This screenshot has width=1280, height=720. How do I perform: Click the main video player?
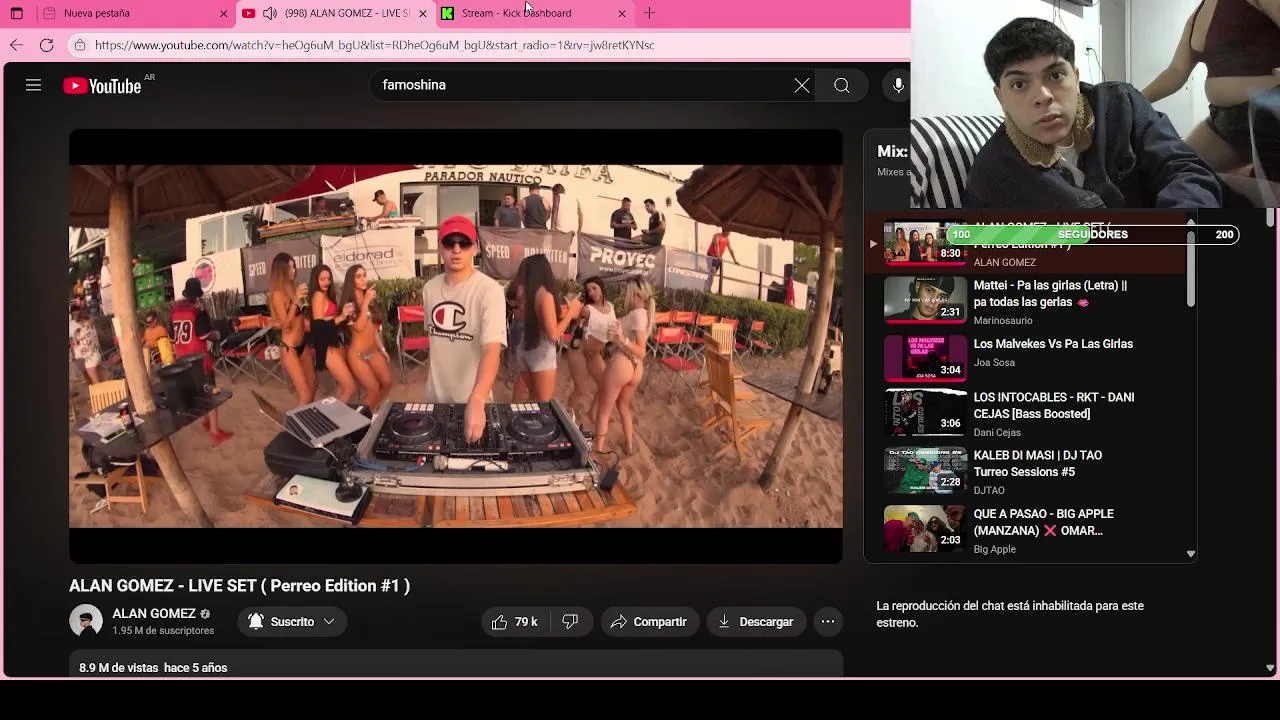[x=456, y=346]
